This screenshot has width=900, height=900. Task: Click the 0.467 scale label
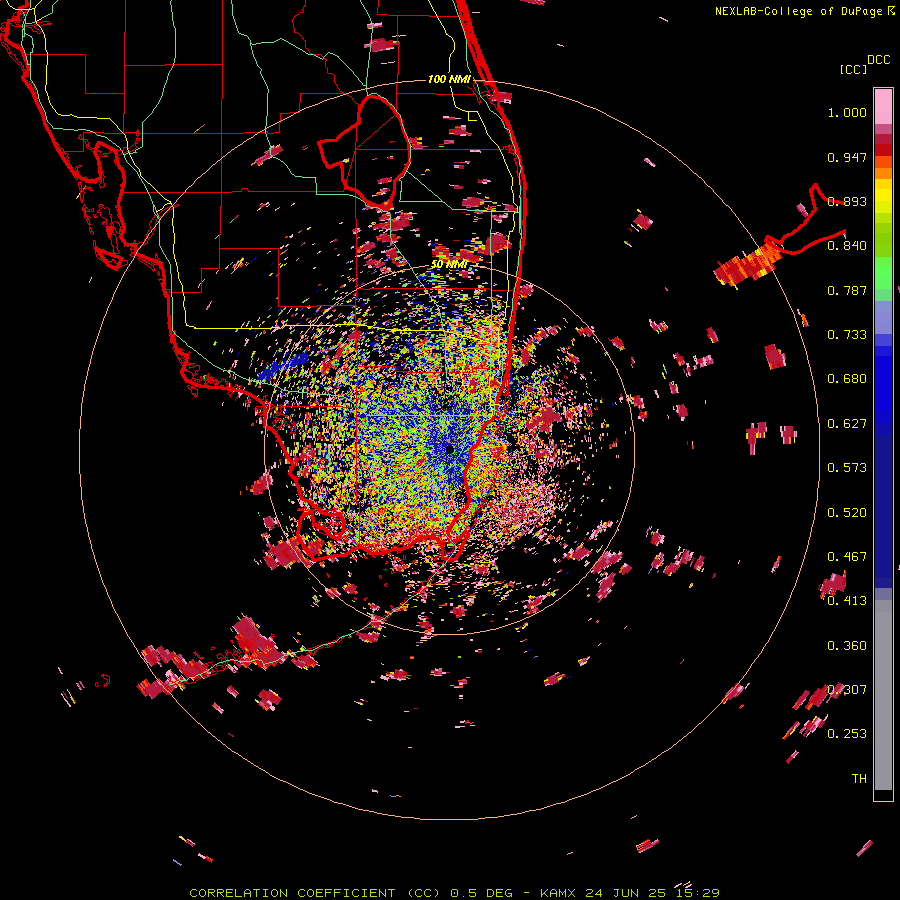(x=847, y=557)
